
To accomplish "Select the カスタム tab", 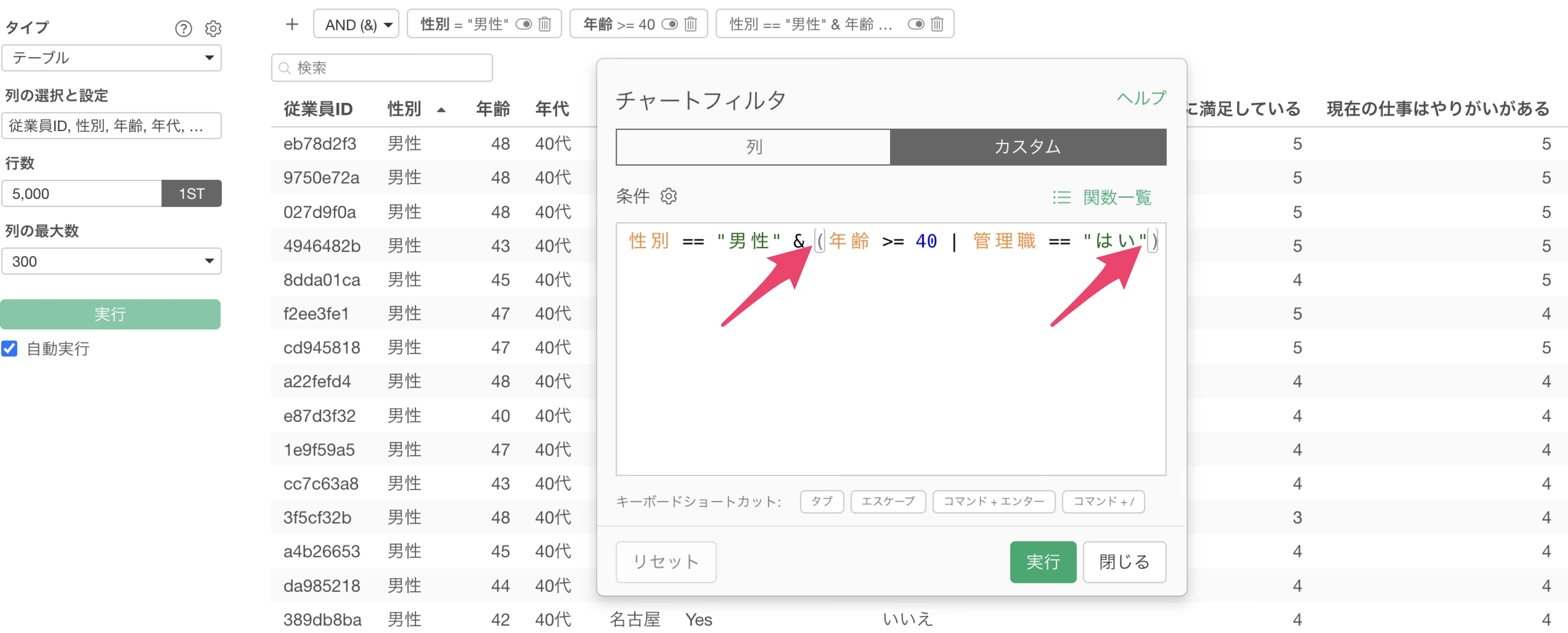I will pos(1027,147).
